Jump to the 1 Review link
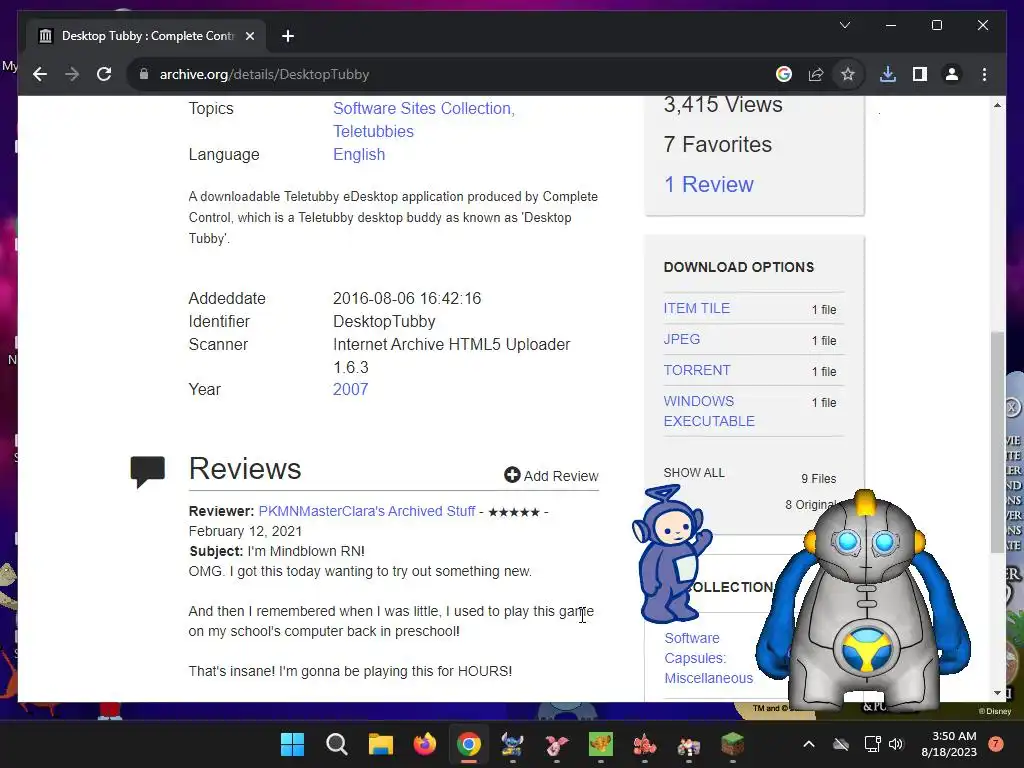 pyautogui.click(x=709, y=184)
